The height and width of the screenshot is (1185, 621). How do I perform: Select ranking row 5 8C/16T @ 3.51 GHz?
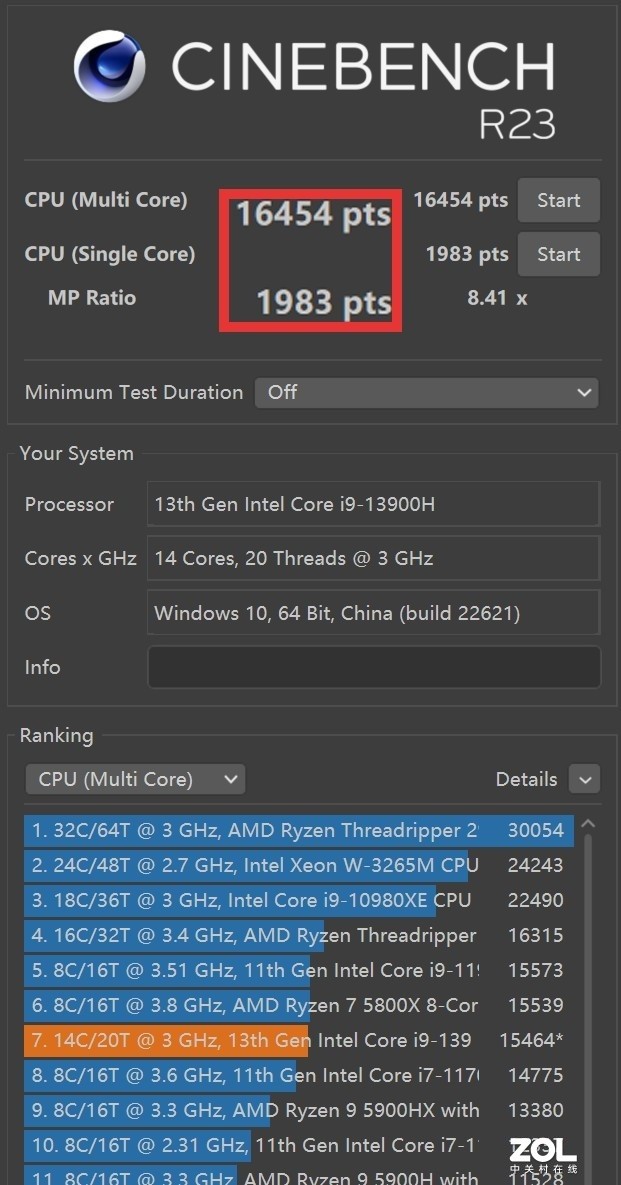click(299, 970)
